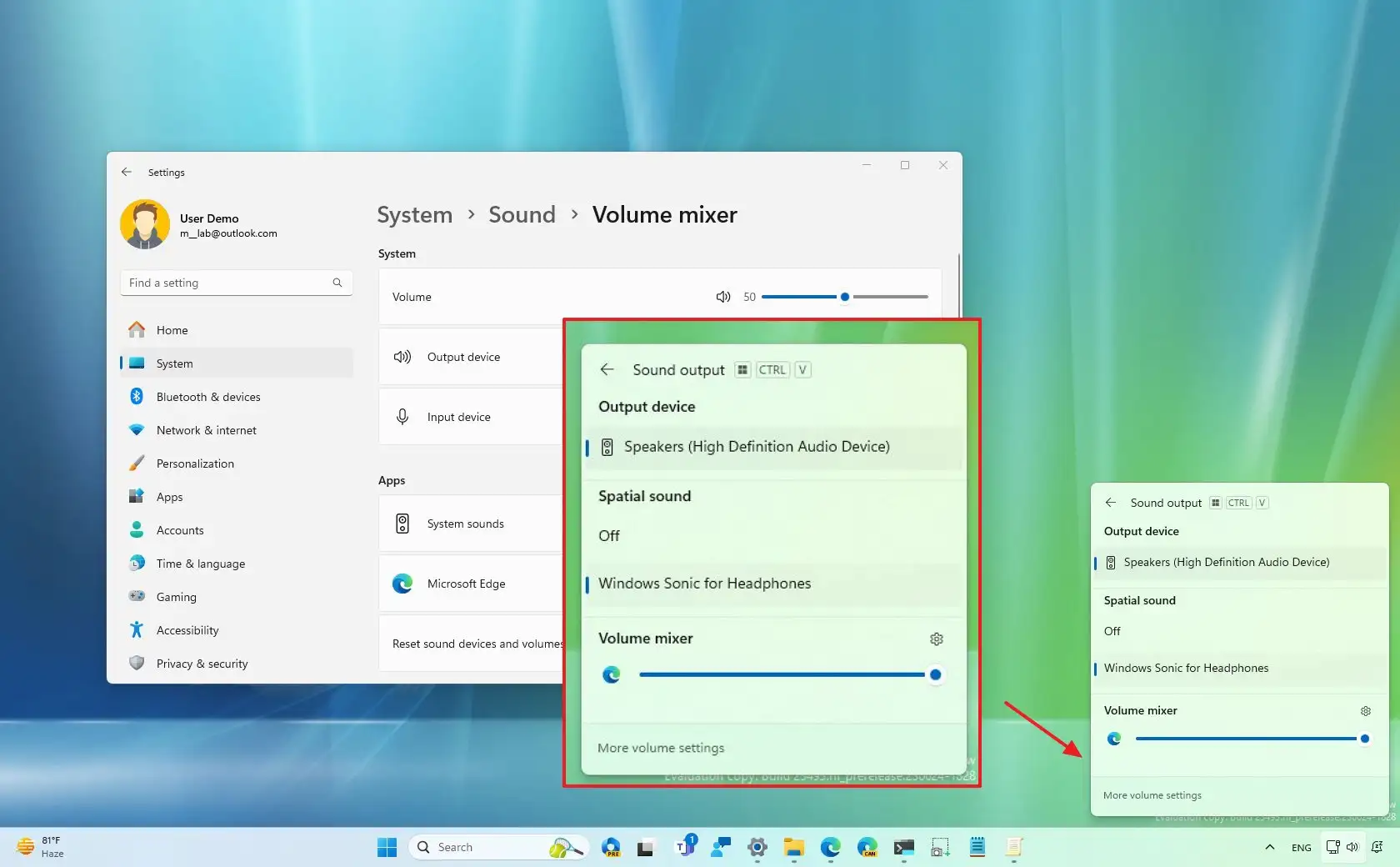Open the weather widget showing 81°F Haze

click(40, 848)
